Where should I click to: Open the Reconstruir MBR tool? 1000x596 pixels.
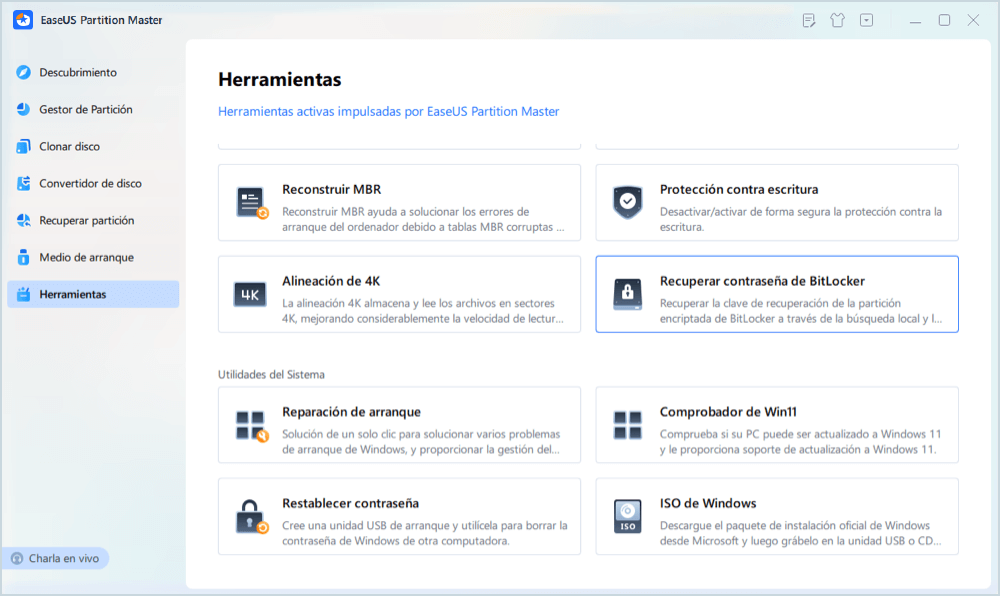pos(399,203)
